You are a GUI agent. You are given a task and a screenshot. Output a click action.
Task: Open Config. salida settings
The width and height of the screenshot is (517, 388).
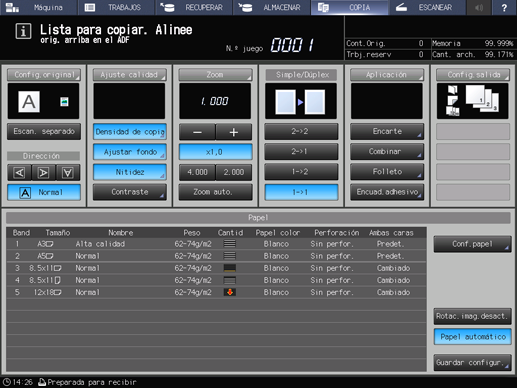pyautogui.click(x=473, y=75)
